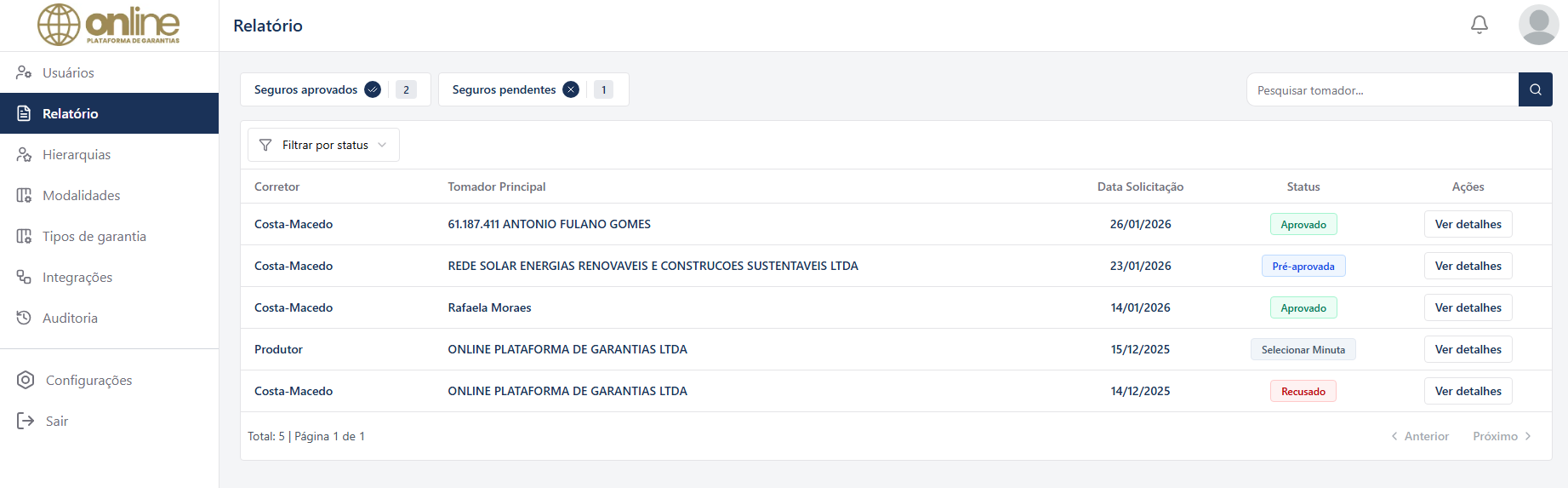Click the Online Plataforma de Garantias logo
Screen dimensions: 1568x488
point(109,25)
